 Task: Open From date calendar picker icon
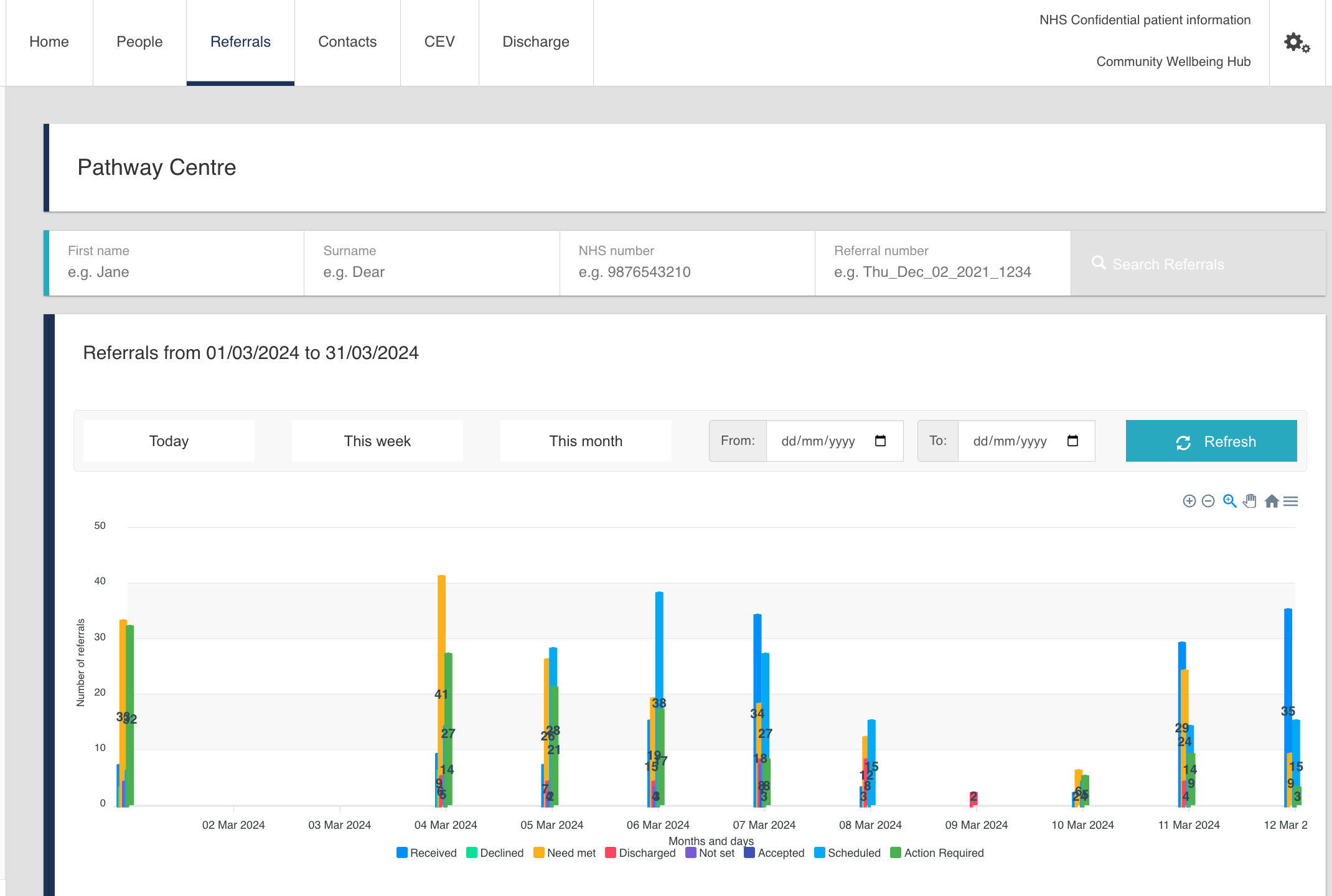click(880, 441)
